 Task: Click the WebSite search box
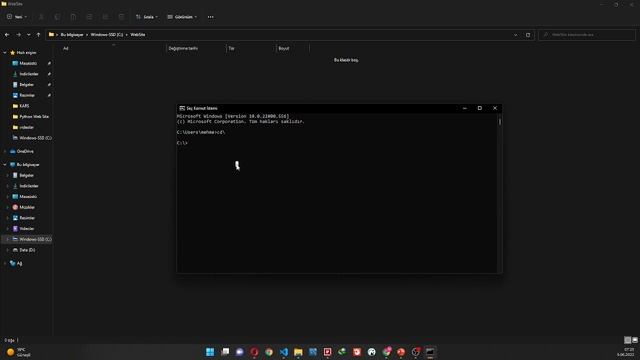tap(587, 35)
